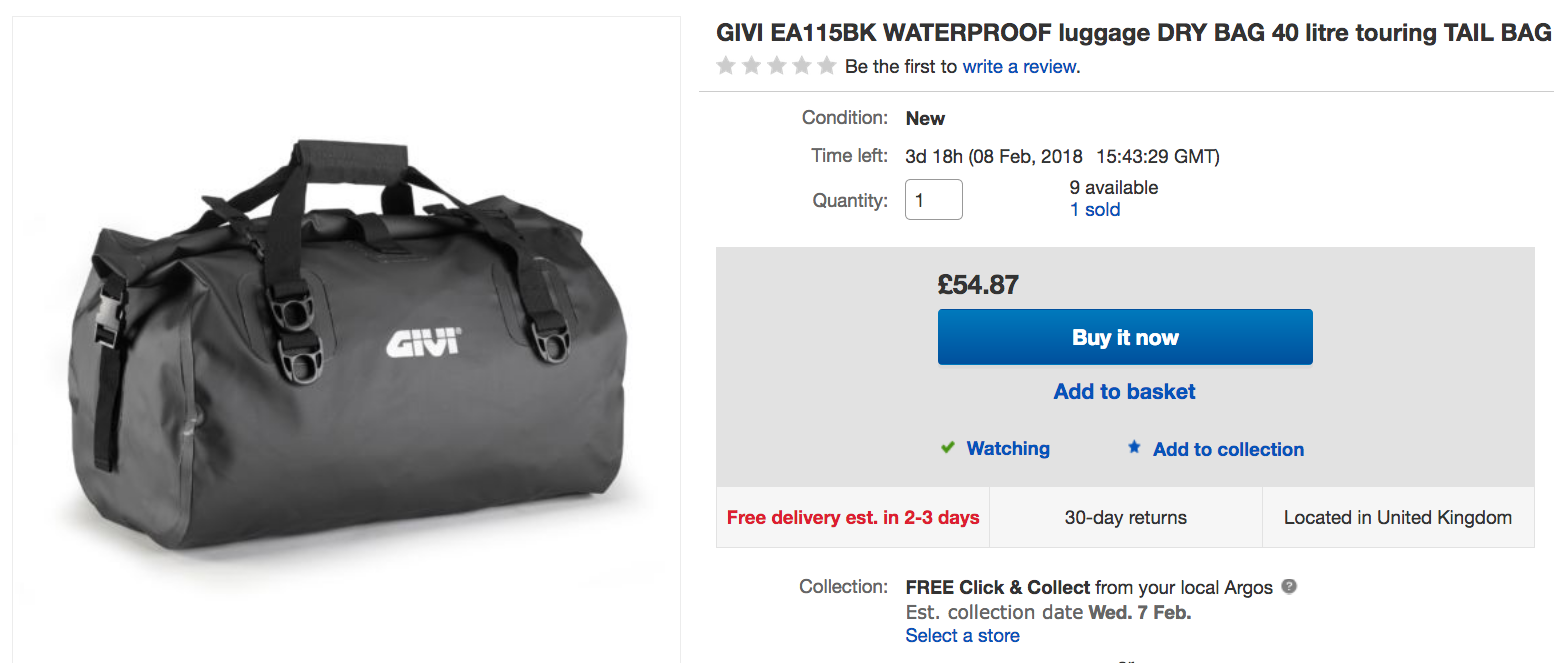Click the Free delivery est. in 2-3 days text

pyautogui.click(x=853, y=518)
